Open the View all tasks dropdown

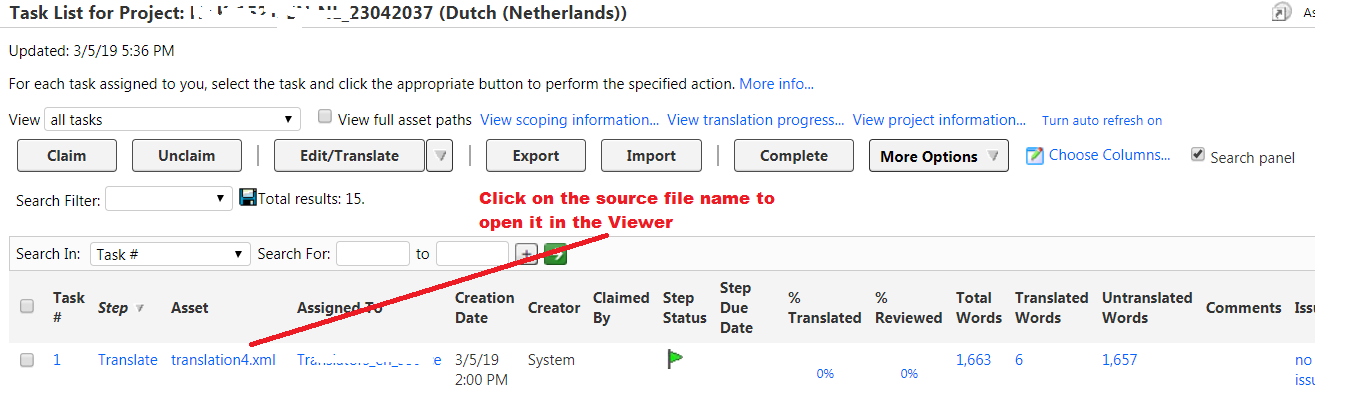coord(172,119)
